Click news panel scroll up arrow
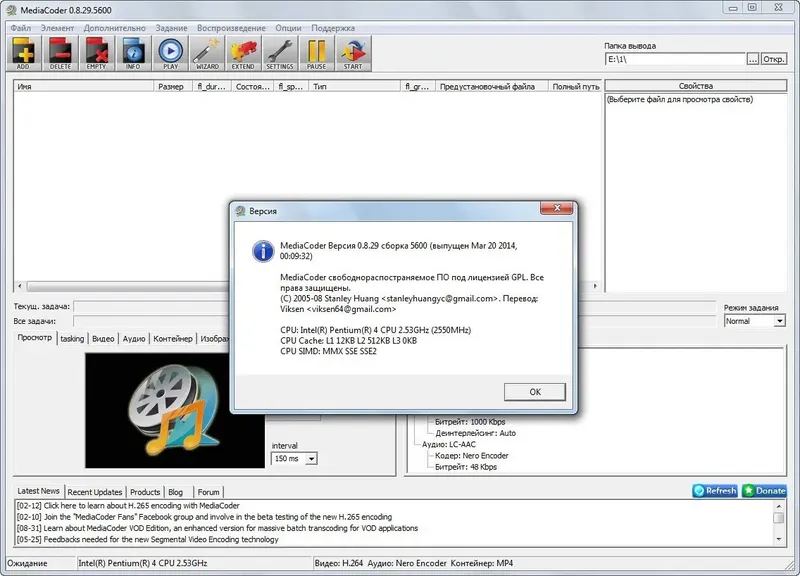This screenshot has height=576, width=800. coord(779,506)
